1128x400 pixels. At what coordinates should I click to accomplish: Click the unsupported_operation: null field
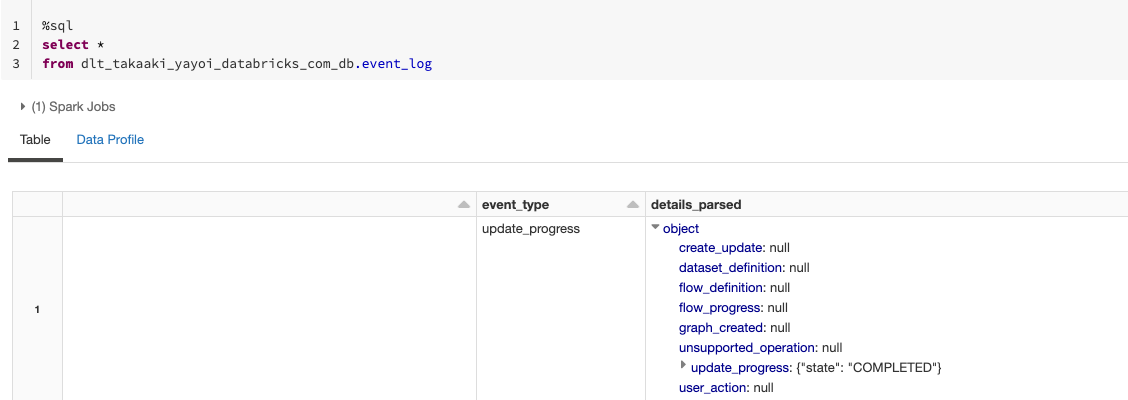point(760,348)
